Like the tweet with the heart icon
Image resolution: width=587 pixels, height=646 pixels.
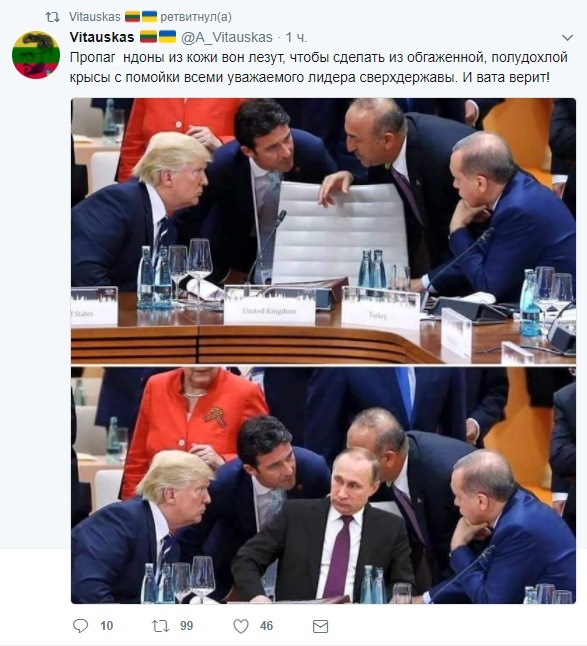click(241, 626)
